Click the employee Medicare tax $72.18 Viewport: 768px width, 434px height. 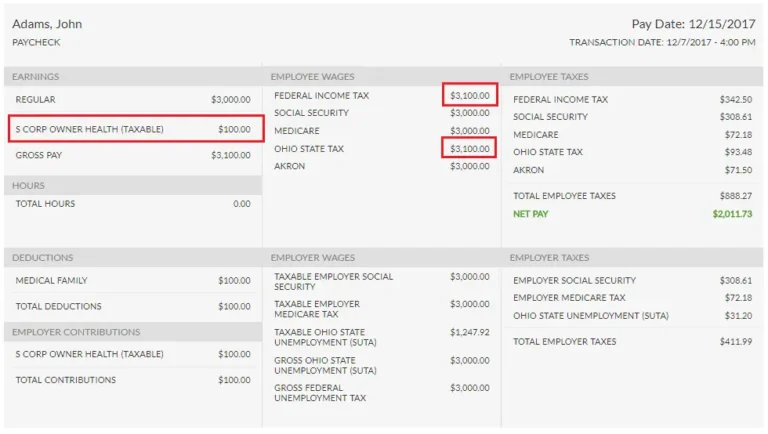738,135
